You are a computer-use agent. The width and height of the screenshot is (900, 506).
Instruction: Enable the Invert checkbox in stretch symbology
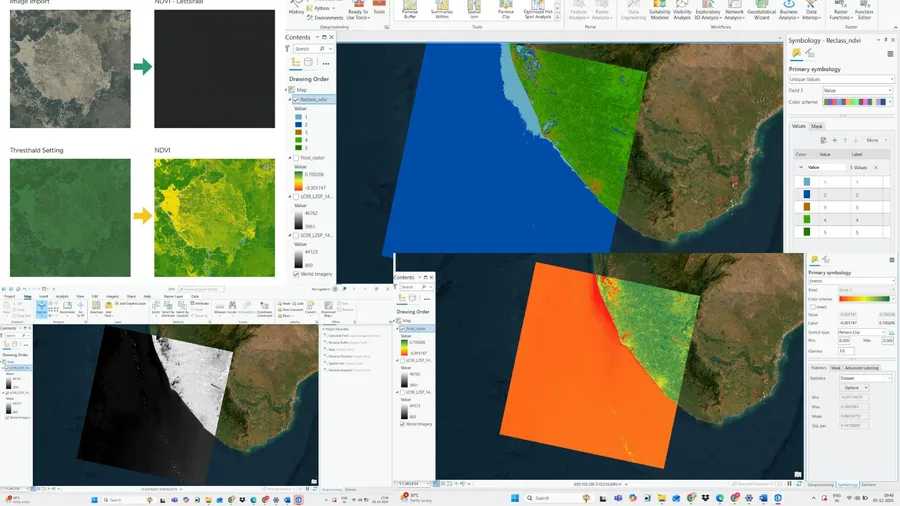pyautogui.click(x=813, y=307)
